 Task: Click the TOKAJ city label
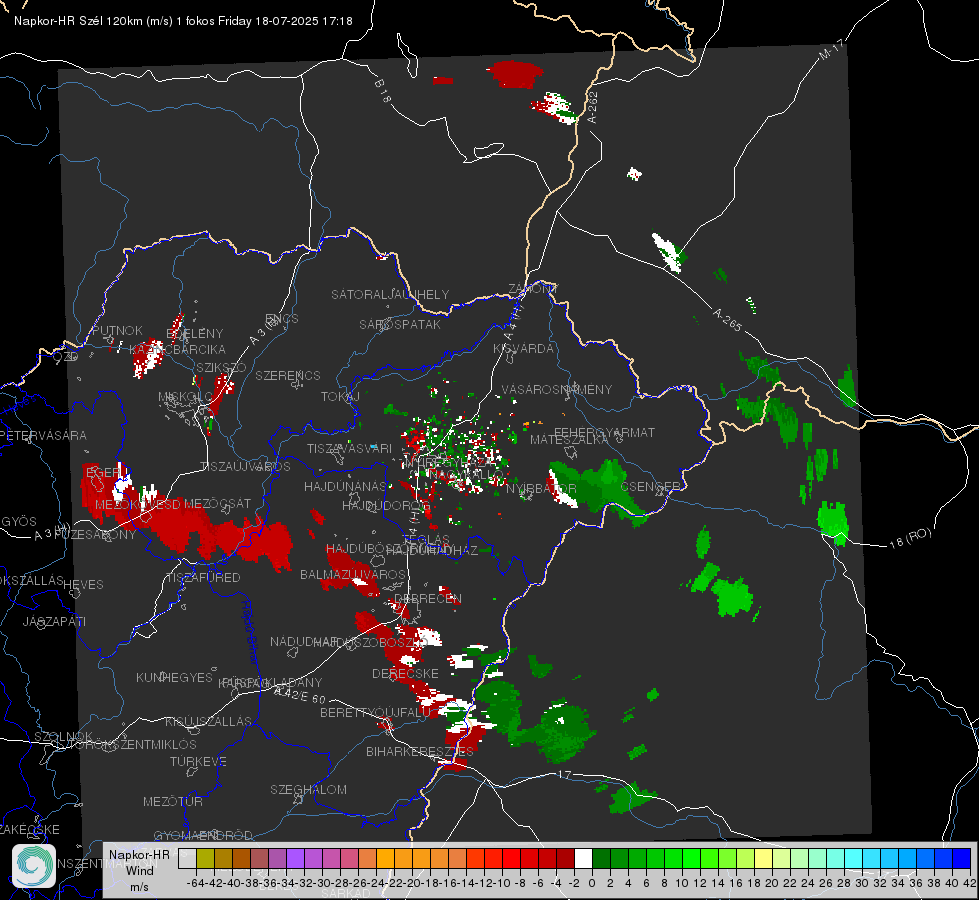pyautogui.click(x=340, y=397)
